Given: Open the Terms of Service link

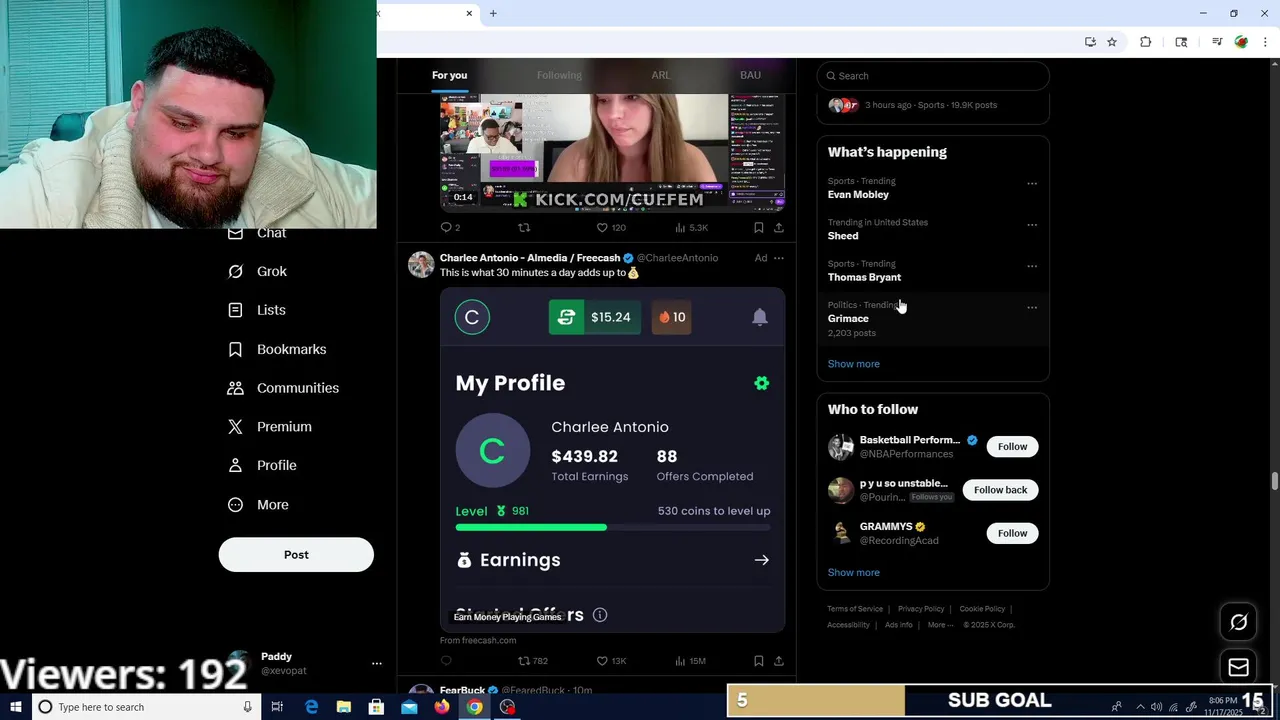Looking at the screenshot, I should click(x=855, y=609).
